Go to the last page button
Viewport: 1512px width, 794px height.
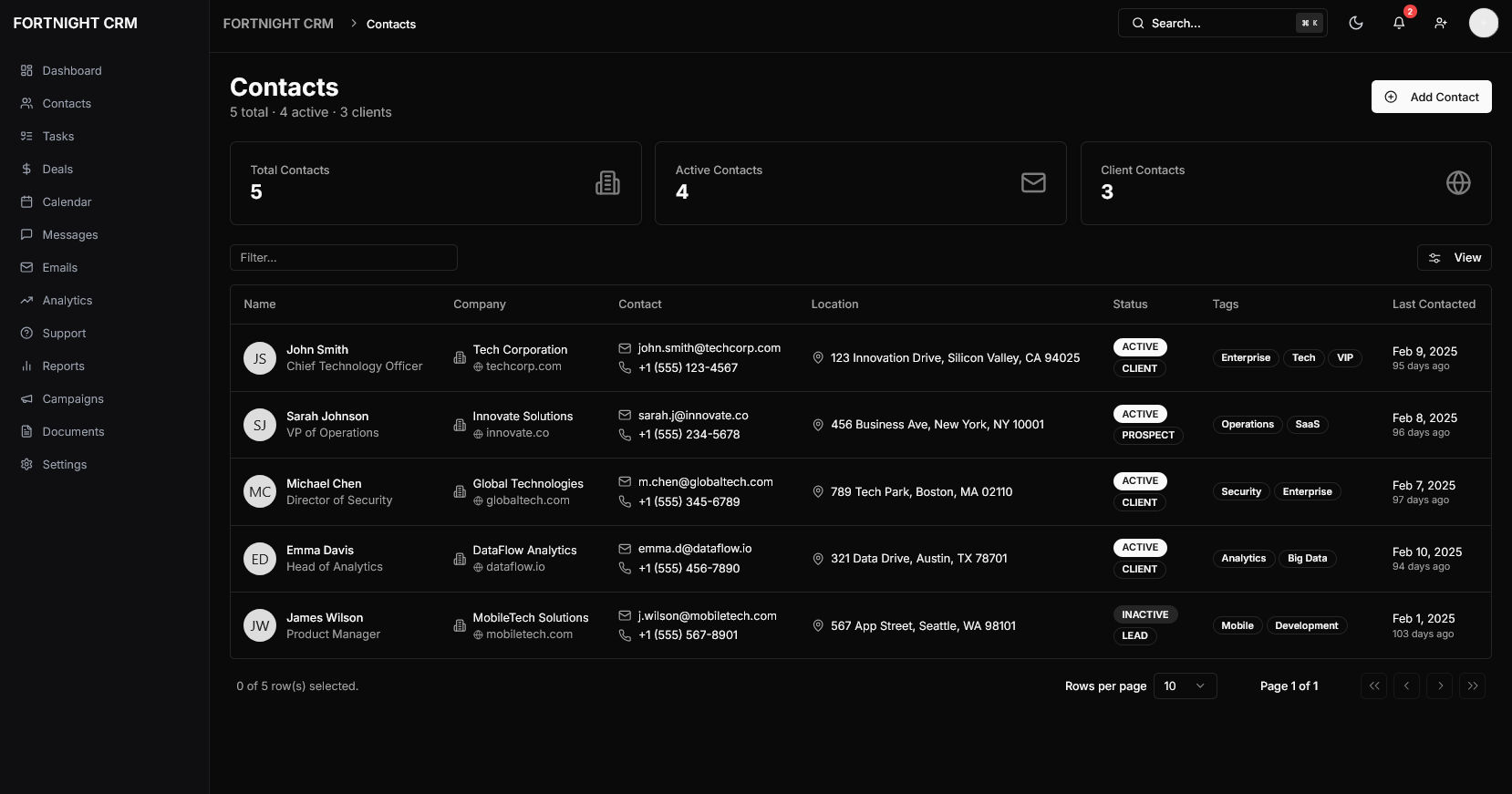pos(1473,686)
